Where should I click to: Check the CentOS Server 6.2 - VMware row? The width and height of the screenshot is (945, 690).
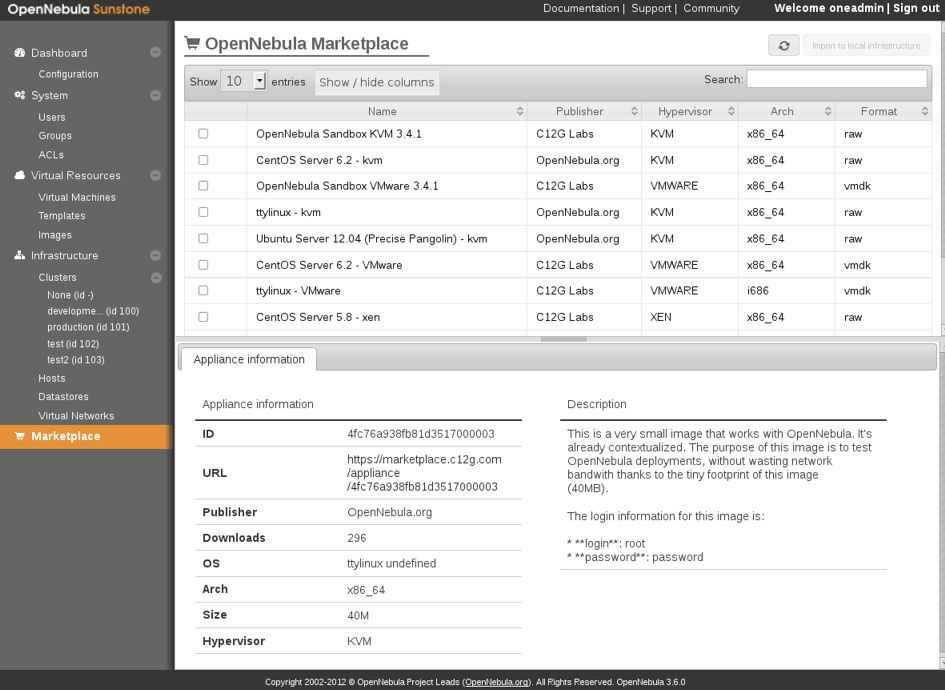[x=203, y=265]
